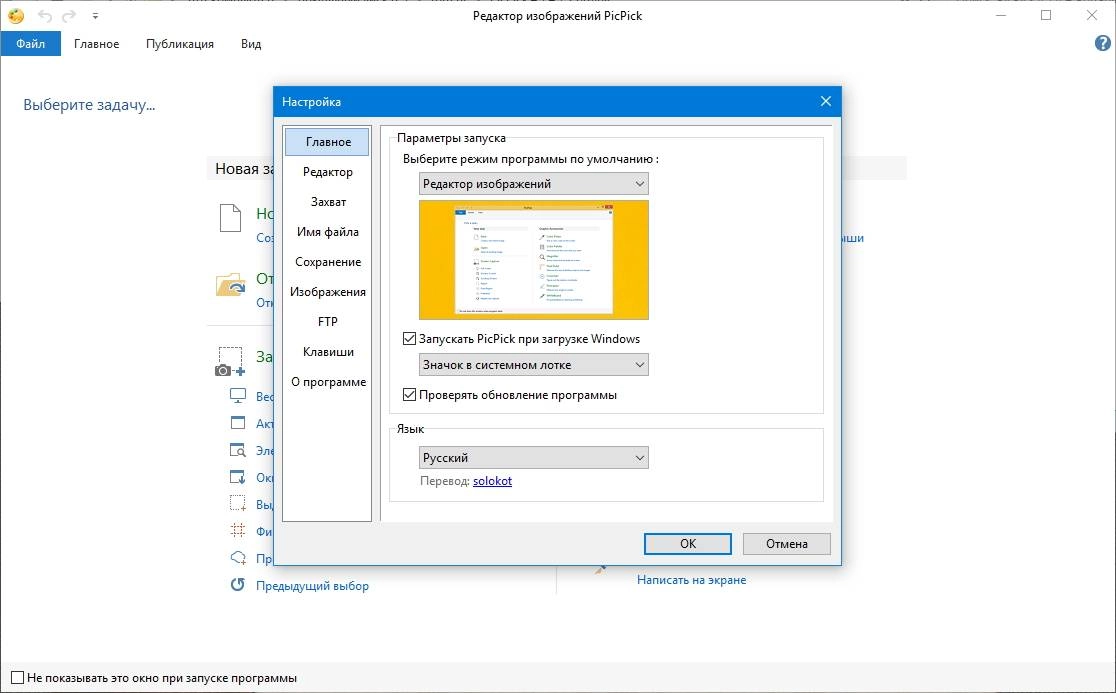Click the fixed region capture icon

(x=238, y=531)
